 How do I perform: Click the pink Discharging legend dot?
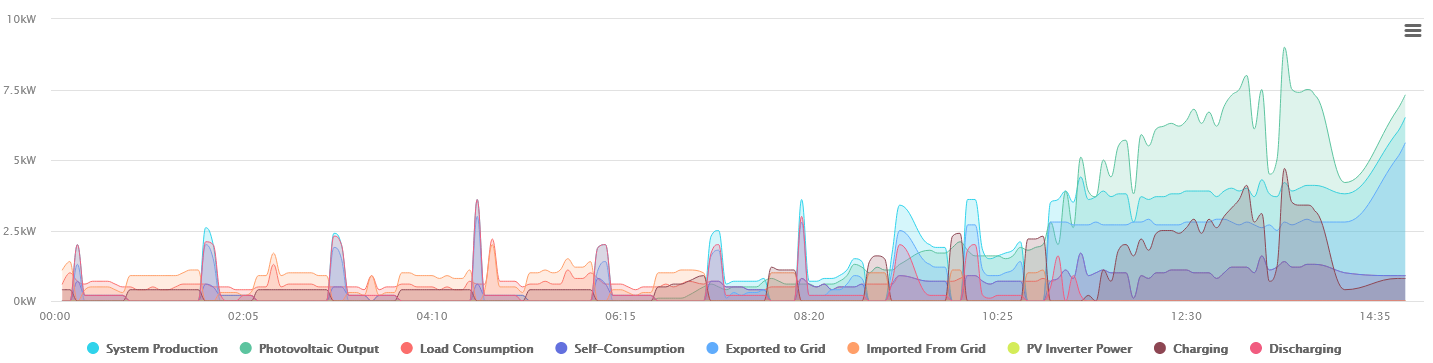click(x=1255, y=349)
